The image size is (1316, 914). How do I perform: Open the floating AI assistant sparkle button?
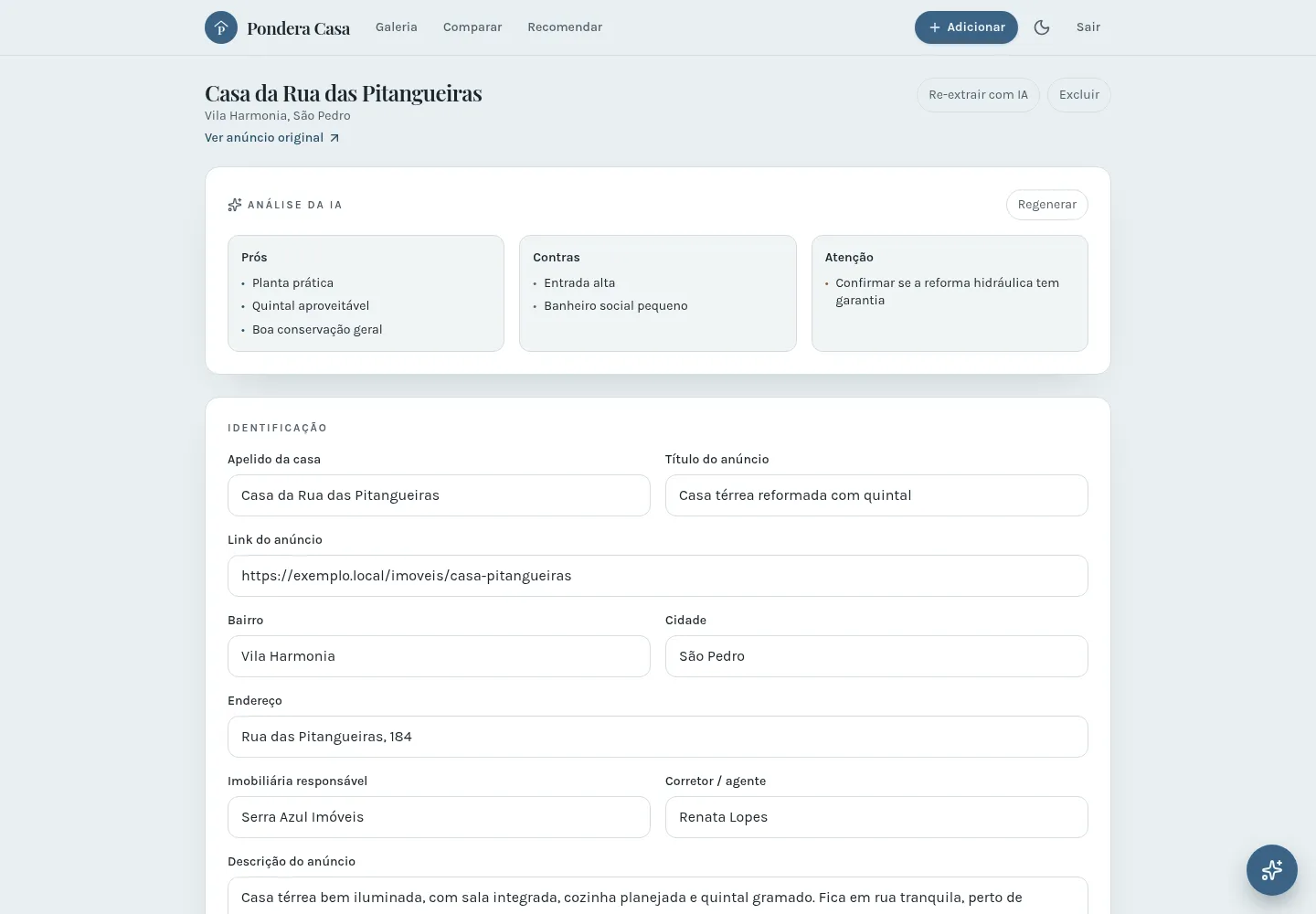pos(1272,870)
